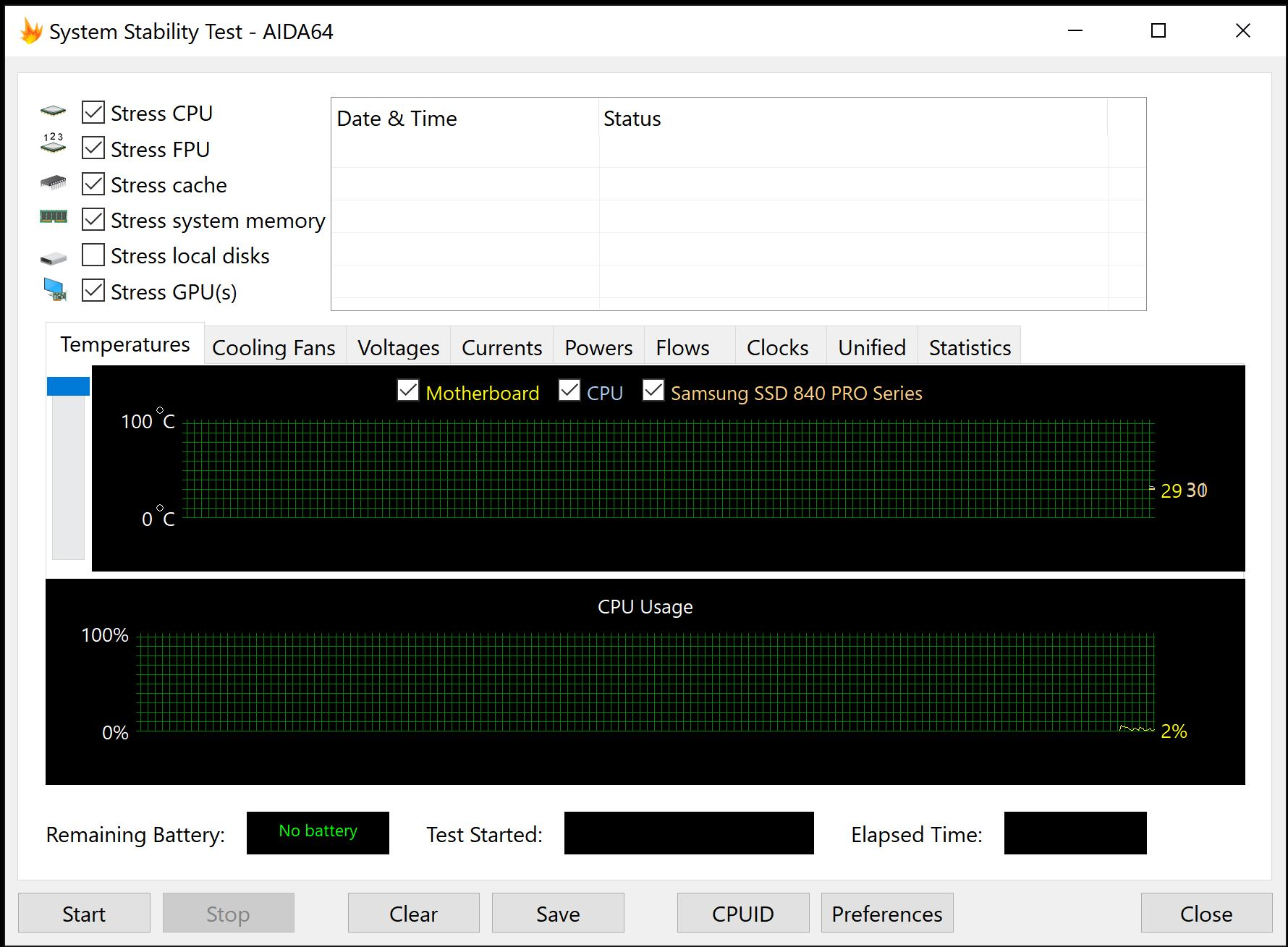Click the CPU chip icon beside Stress CPU
Viewport: 1288px width, 947px height.
coord(53,111)
